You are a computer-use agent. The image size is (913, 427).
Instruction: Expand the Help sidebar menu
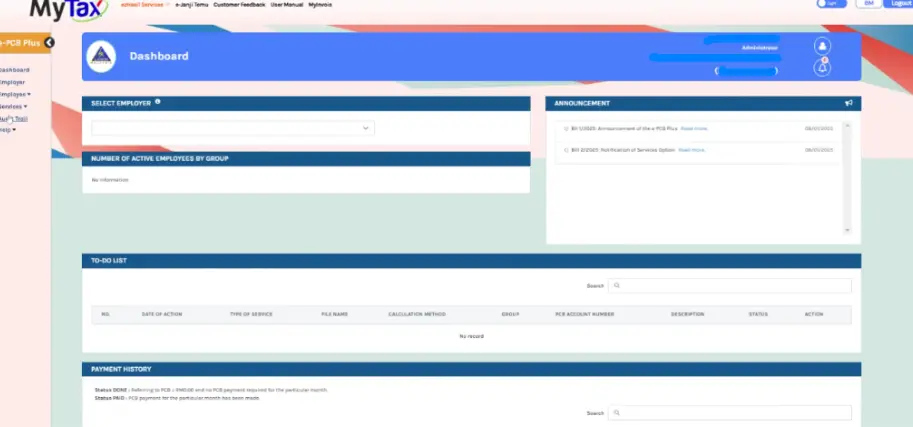[8, 130]
